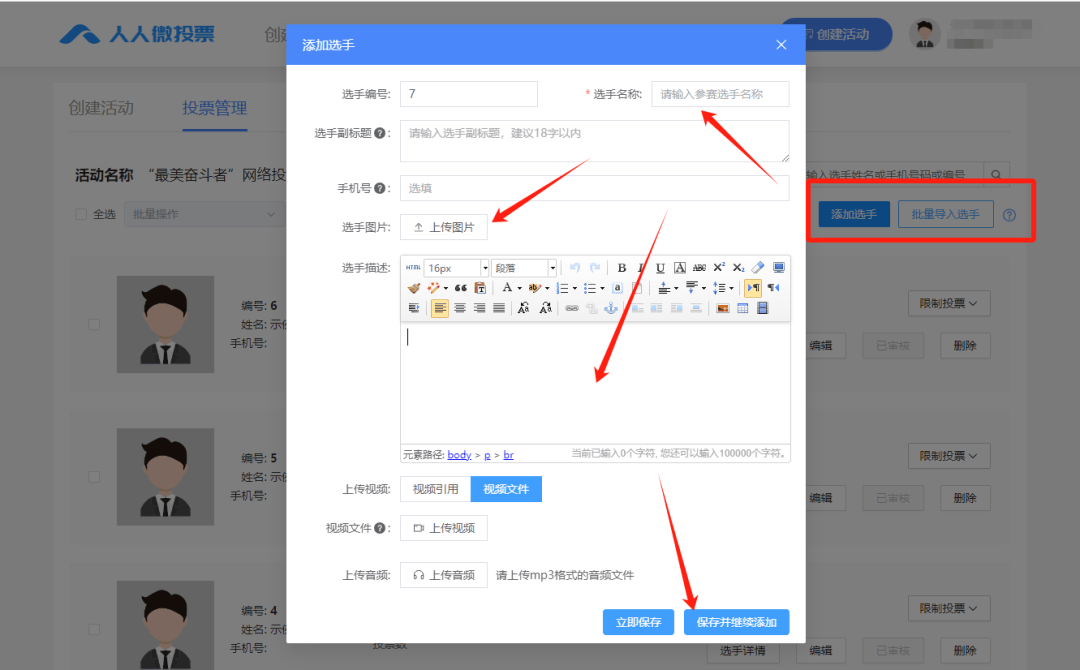This screenshot has height=670, width=1080.
Task: Toggle left-to-right text direction button
Action: coord(754,288)
